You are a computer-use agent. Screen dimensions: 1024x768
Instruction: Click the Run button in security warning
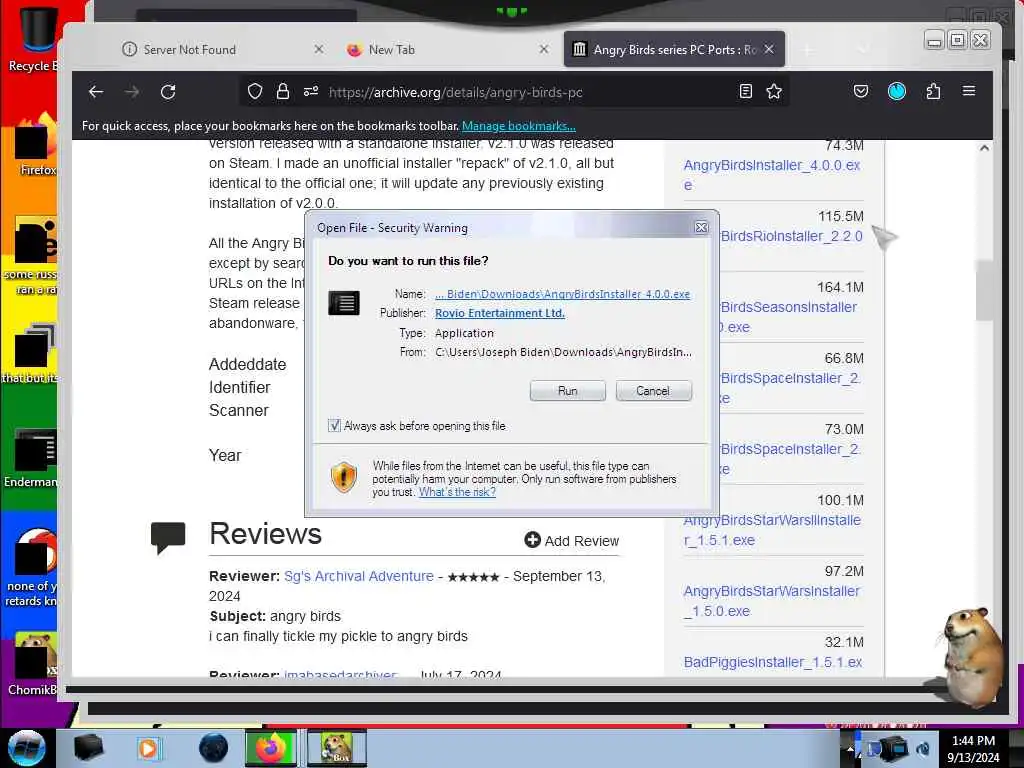click(x=568, y=391)
